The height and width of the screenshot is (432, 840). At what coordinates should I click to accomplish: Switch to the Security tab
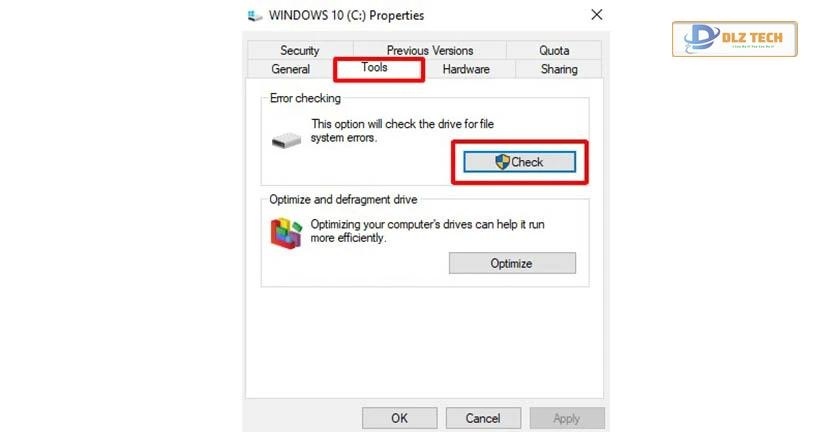[300, 50]
